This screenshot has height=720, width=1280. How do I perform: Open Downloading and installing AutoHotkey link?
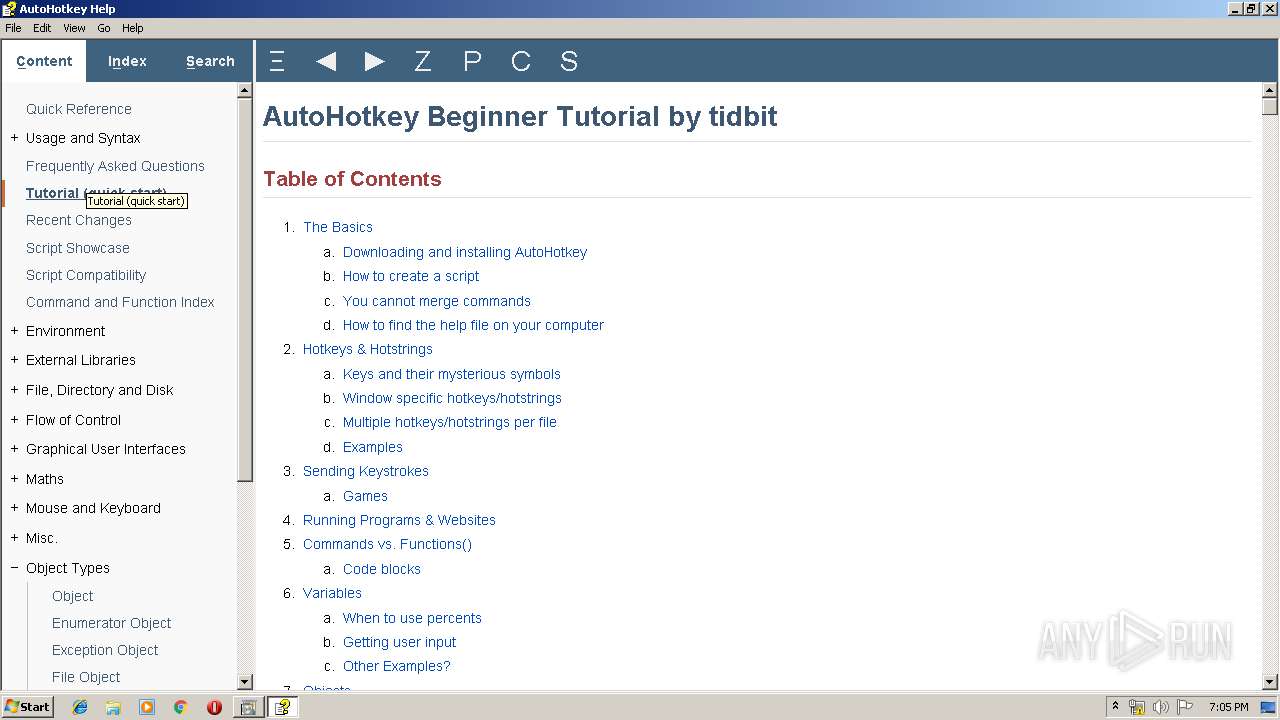tap(465, 252)
